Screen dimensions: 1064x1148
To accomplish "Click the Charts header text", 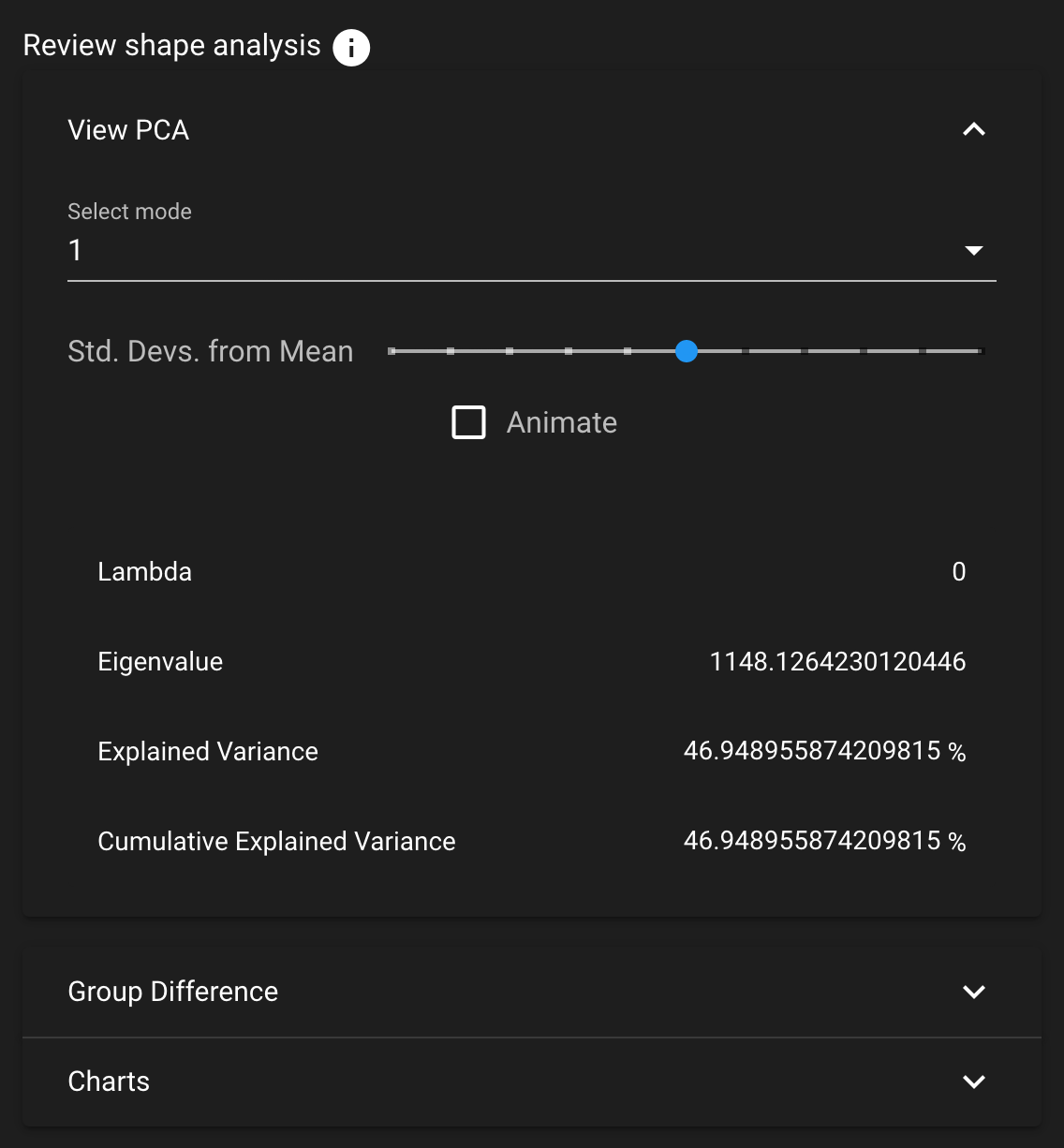I will click(109, 1082).
